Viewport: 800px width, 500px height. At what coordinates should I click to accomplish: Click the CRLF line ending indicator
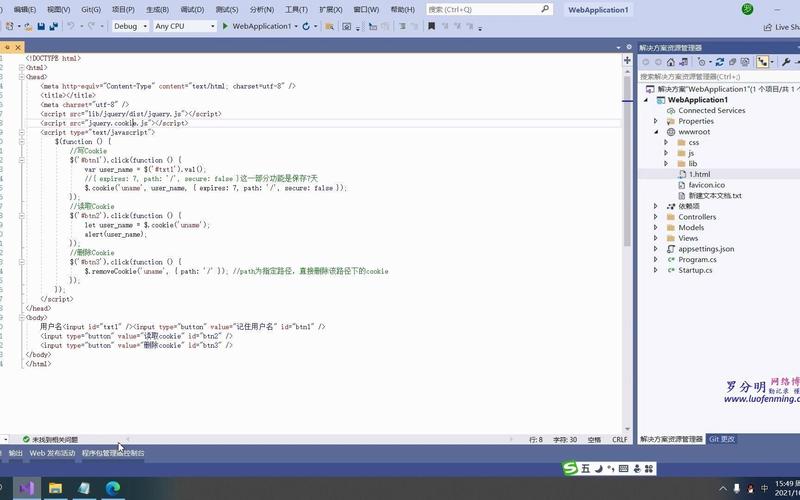click(x=619, y=439)
